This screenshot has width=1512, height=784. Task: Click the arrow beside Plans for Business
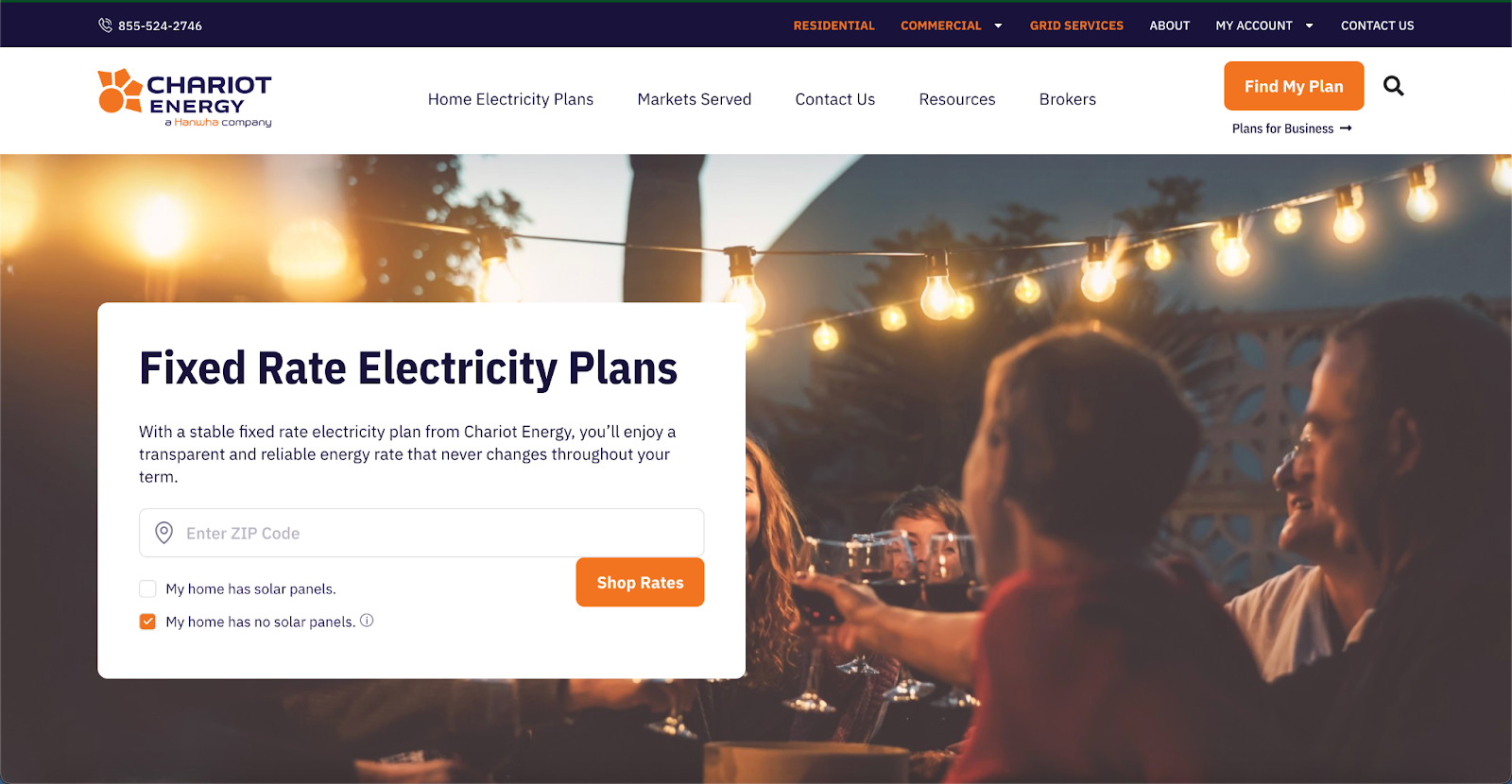tap(1346, 128)
